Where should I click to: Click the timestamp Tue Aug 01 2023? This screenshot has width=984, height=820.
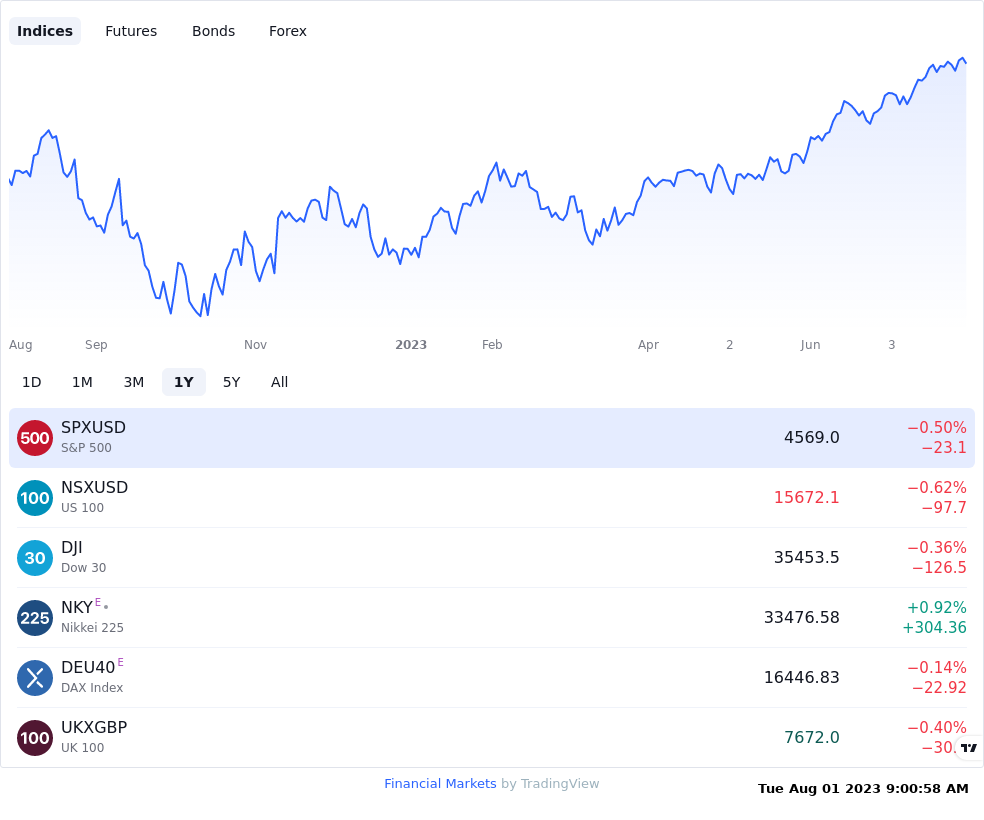(863, 789)
